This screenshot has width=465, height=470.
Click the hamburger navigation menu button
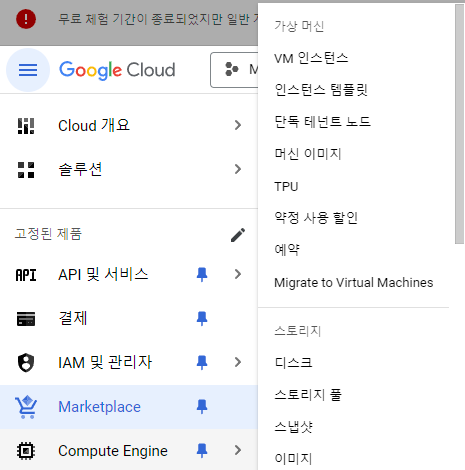pyautogui.click(x=28, y=70)
